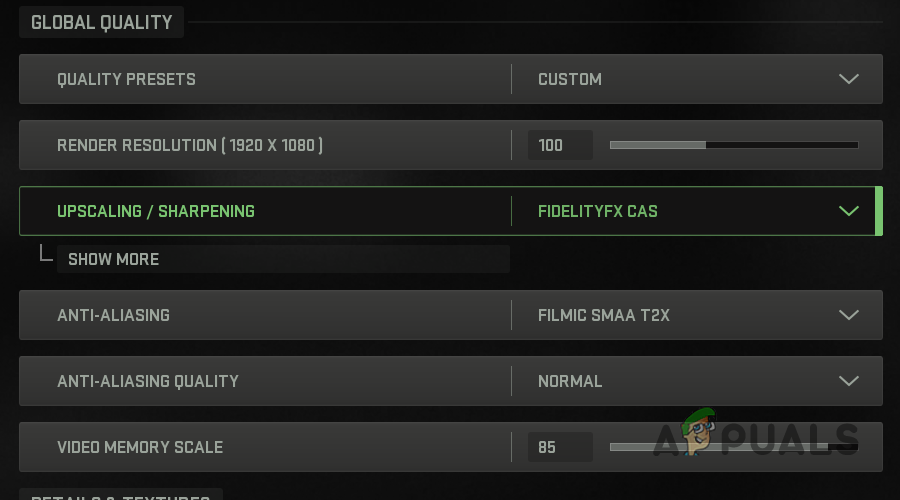This screenshot has width=900, height=500.
Task: Click the Video Memory Scale slider
Action: coord(733,447)
